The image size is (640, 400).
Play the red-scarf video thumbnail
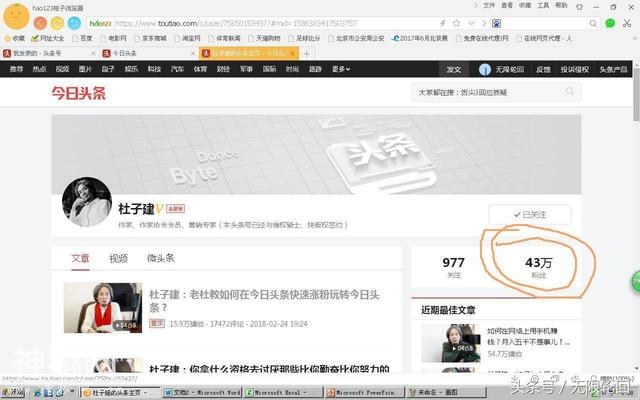[103, 308]
